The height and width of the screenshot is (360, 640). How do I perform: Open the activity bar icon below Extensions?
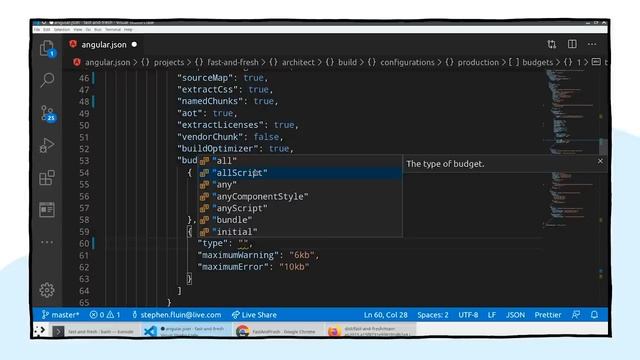tap(47, 210)
